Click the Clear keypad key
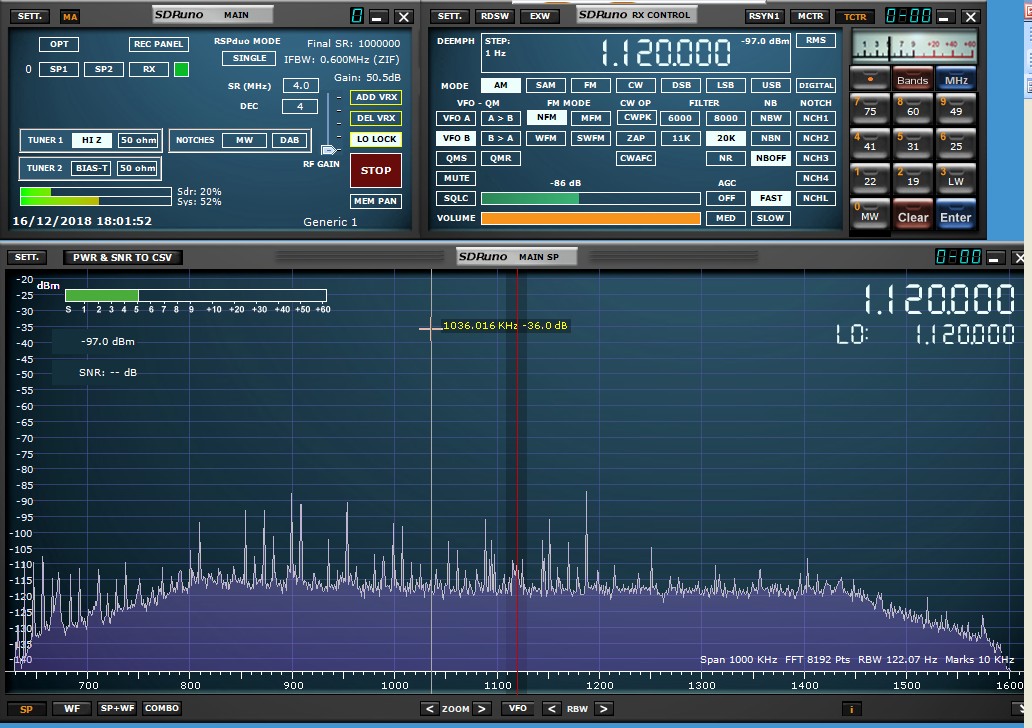1032x728 pixels. pos(913,216)
